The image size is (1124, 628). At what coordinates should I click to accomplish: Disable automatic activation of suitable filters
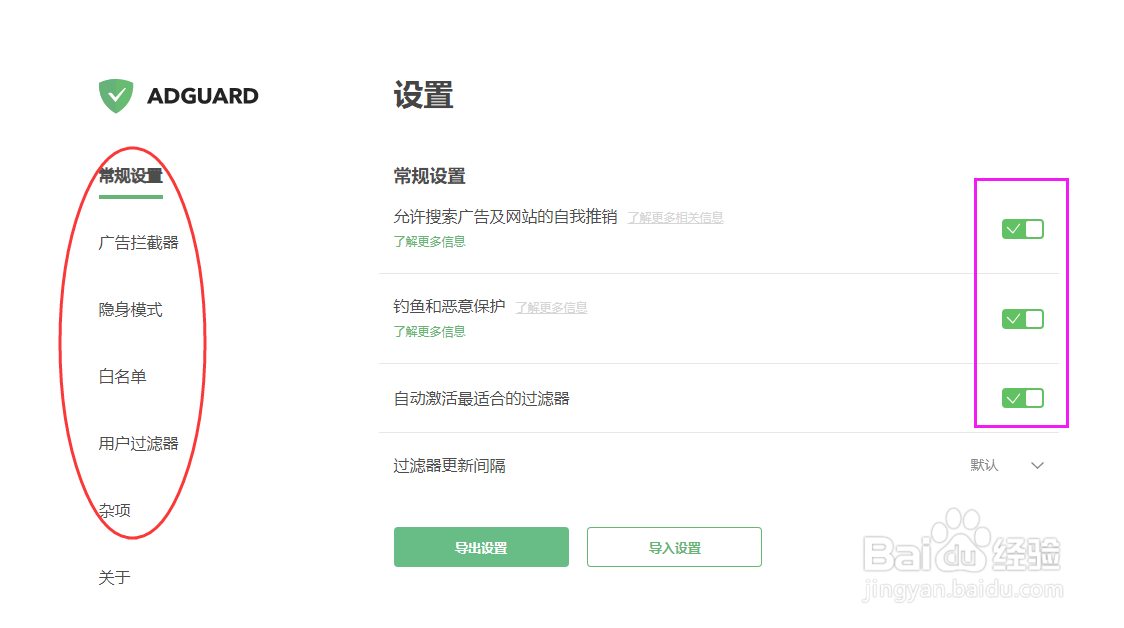(x=1021, y=397)
